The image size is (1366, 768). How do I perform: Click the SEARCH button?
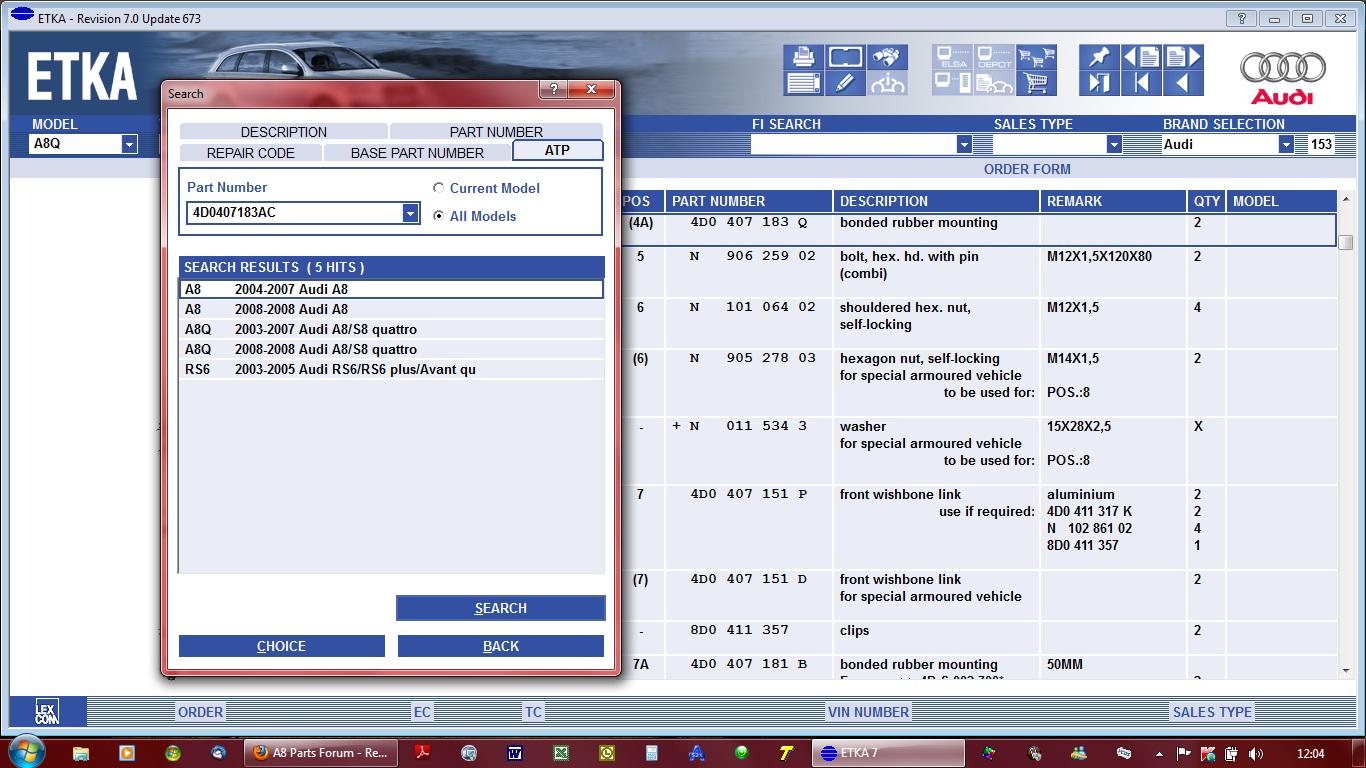point(501,608)
